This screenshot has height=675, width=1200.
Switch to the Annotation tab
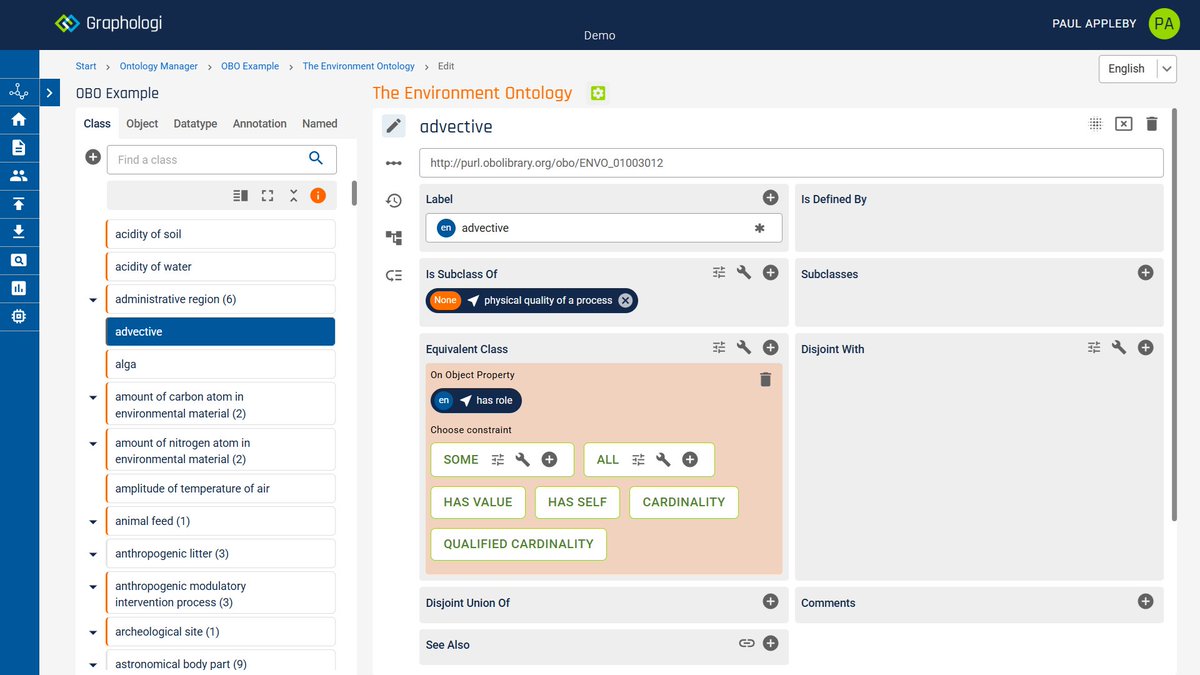(x=260, y=124)
